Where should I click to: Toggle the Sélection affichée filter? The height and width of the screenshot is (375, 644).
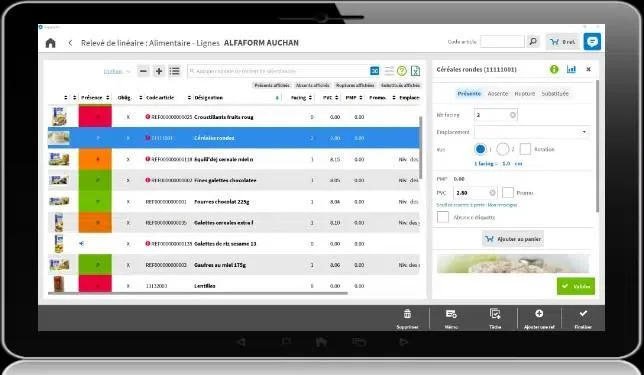[400, 85]
